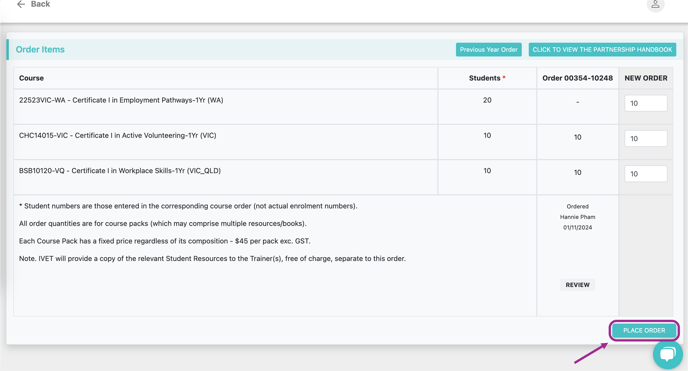Click the back arrow icon
The height and width of the screenshot is (371, 688).
[21, 4]
